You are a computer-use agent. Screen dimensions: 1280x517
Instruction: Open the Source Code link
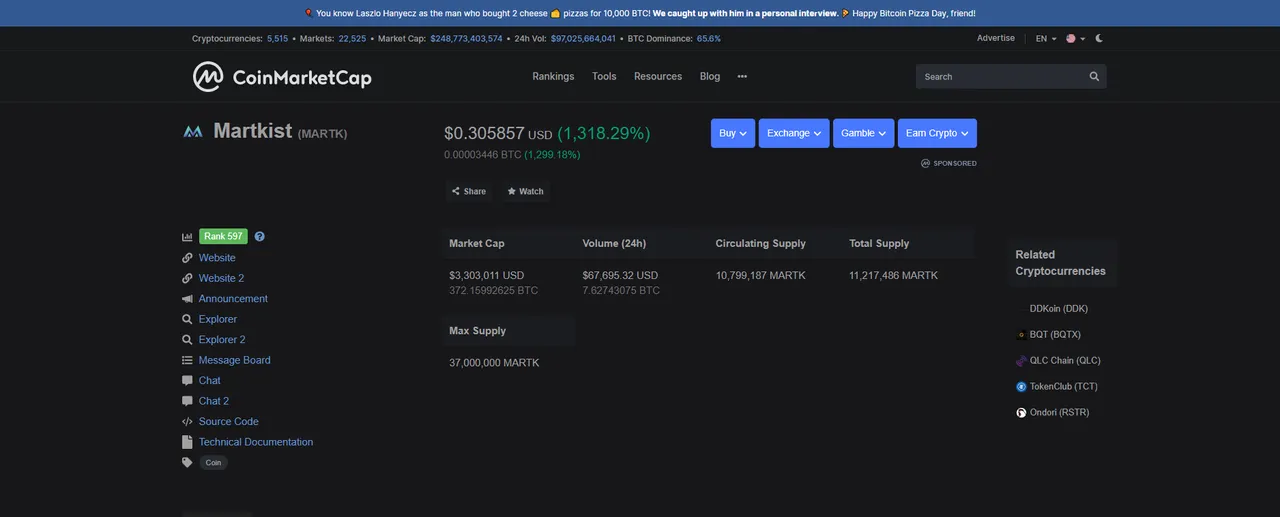228,421
